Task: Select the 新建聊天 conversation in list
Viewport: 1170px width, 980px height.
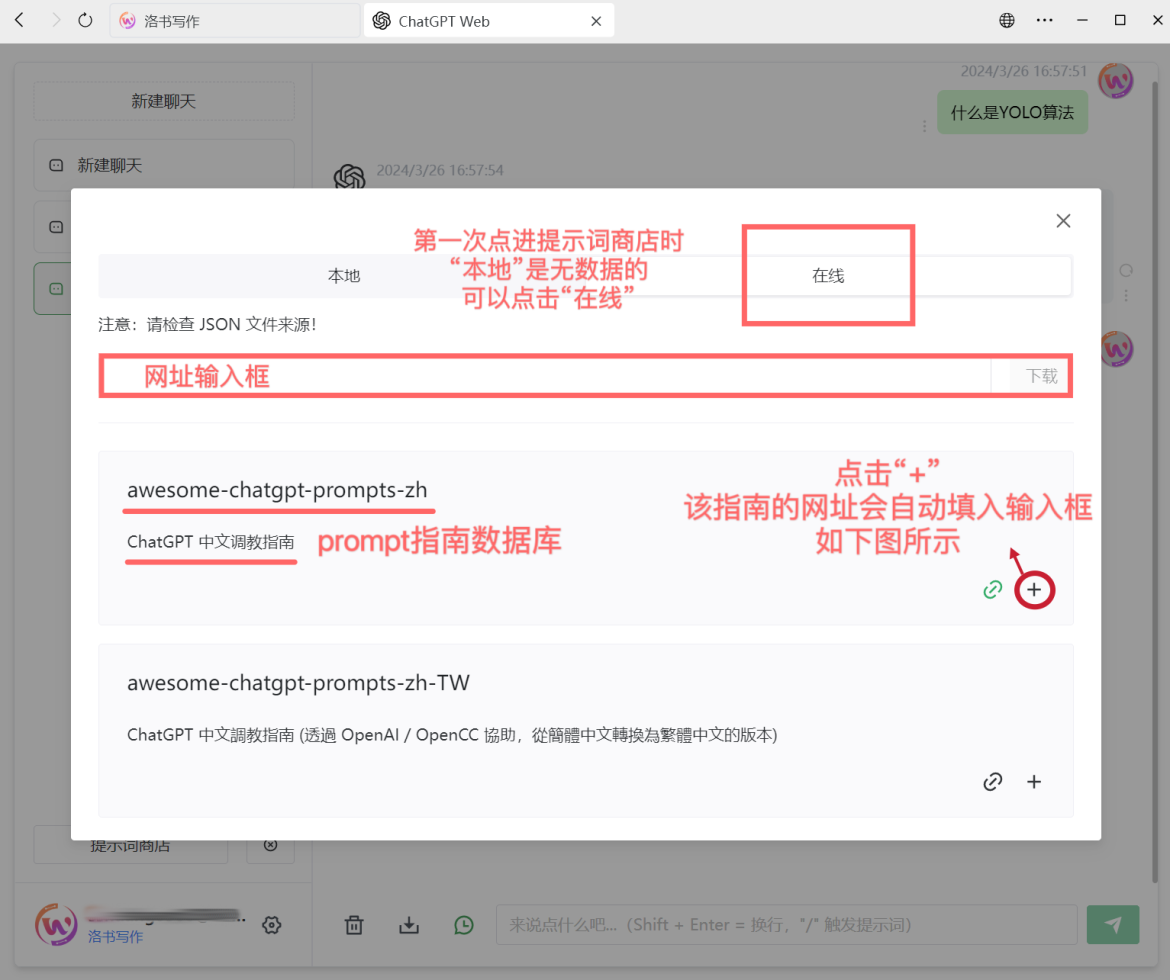Action: [163, 165]
